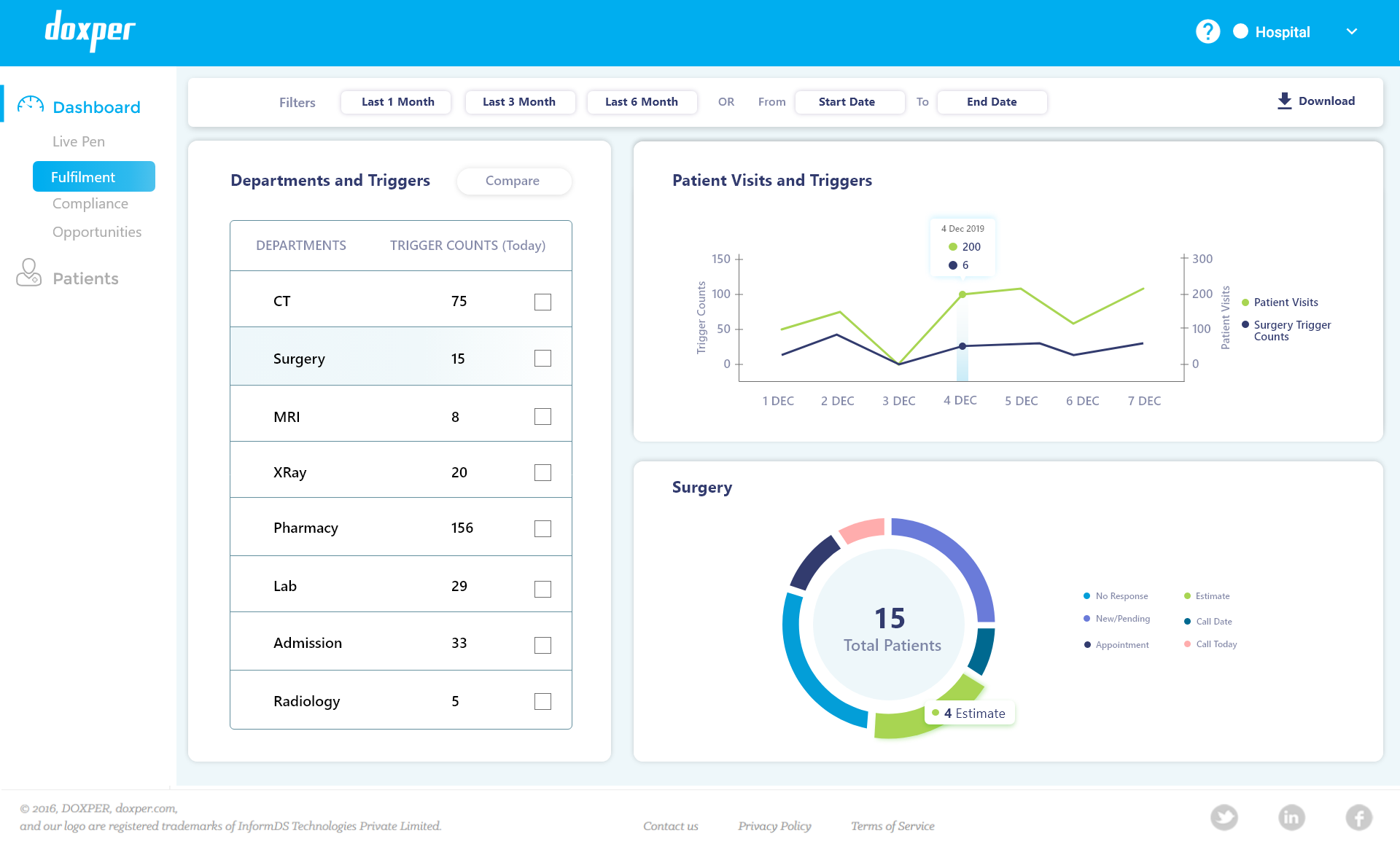Click the Patients person icon
This screenshot has height=860, width=1400.
coord(29,273)
